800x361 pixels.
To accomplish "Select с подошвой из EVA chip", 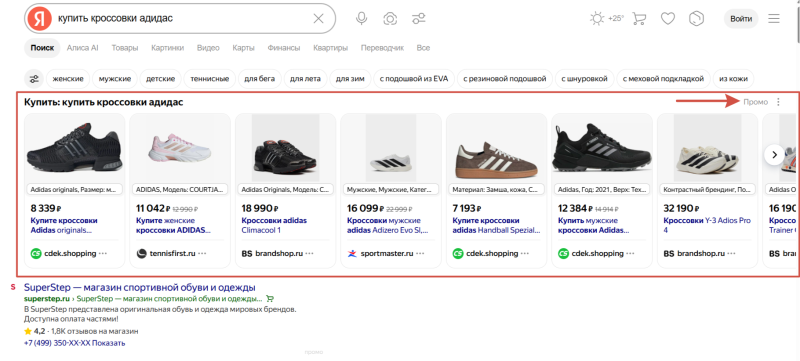I will coord(414,79).
